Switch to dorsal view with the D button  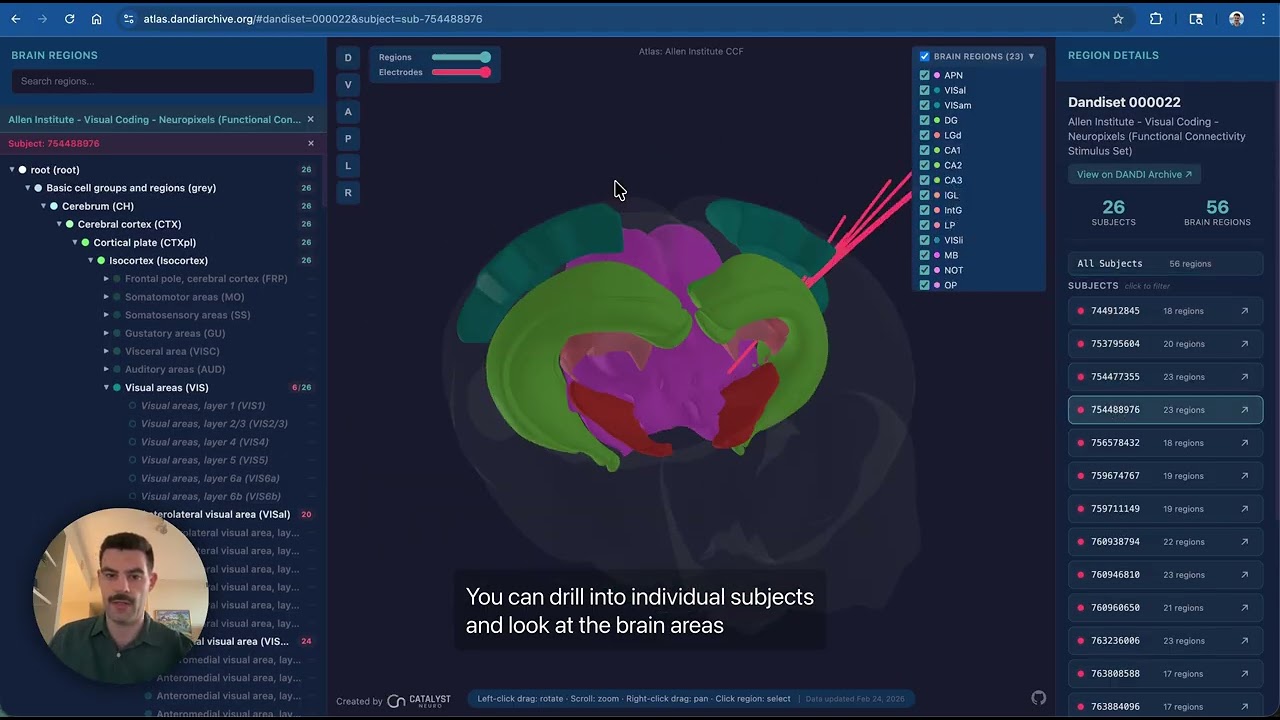pos(348,57)
